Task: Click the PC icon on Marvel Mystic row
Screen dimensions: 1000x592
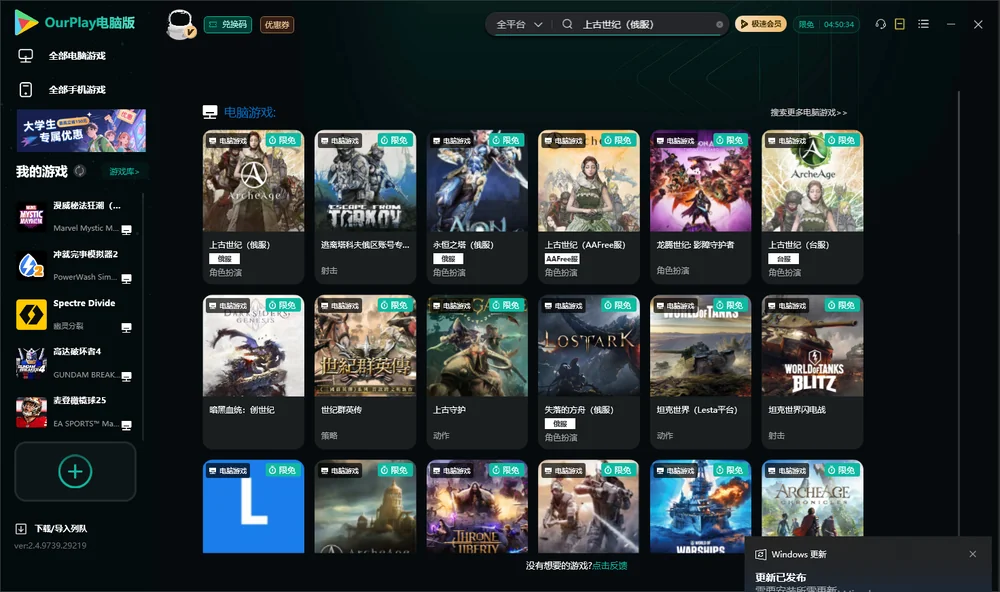Action: pos(126,230)
